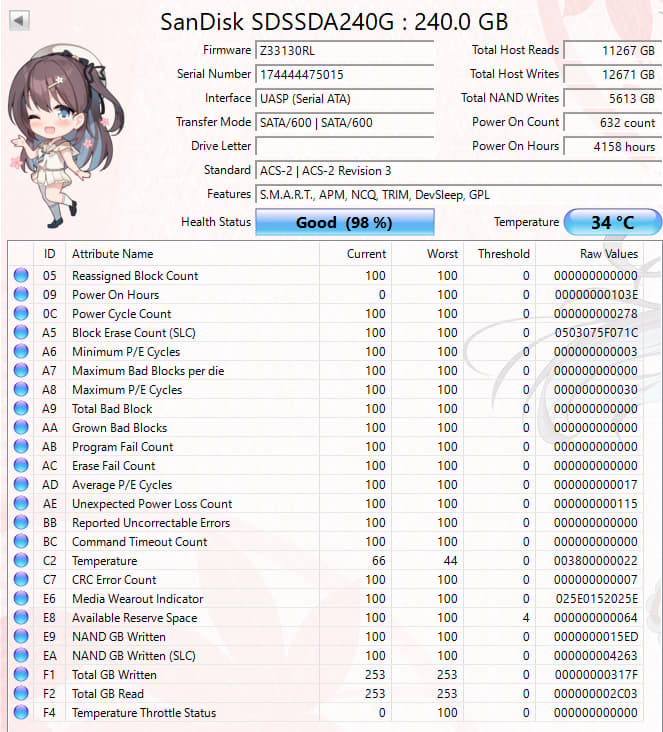Click raw value 0000000015ED for NAND GB Written
The height and width of the screenshot is (732, 663).
point(596,637)
